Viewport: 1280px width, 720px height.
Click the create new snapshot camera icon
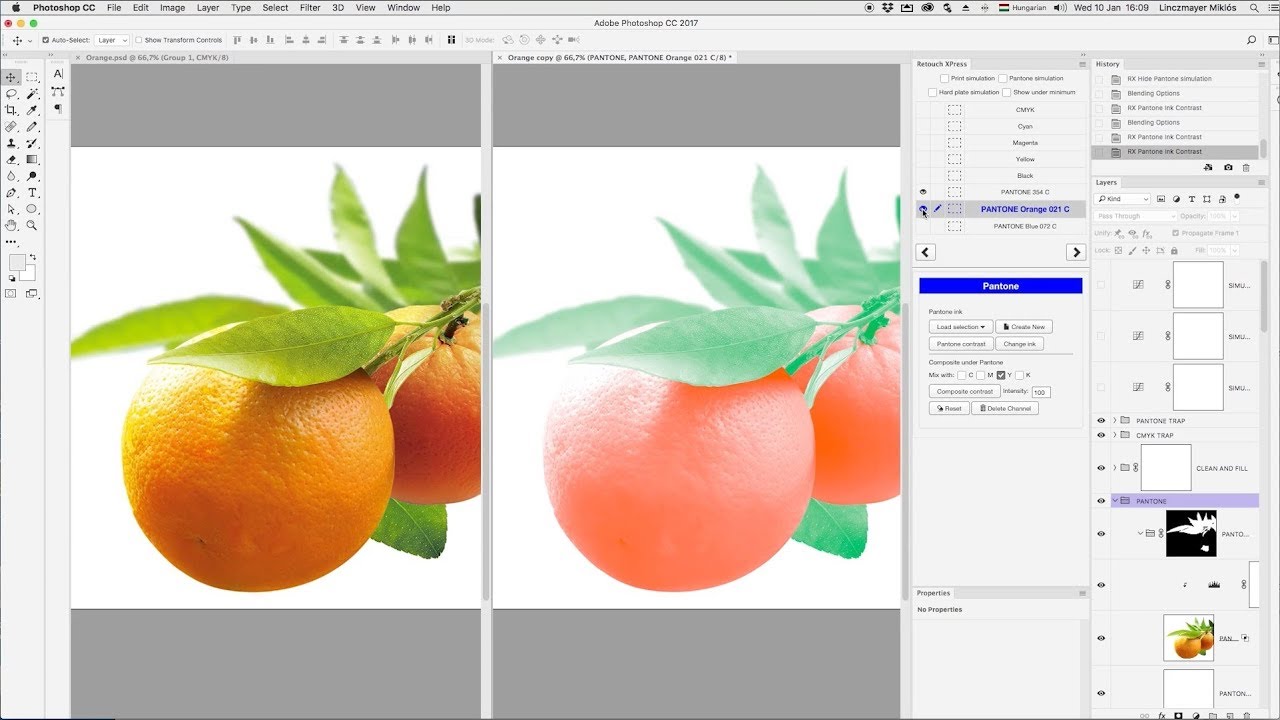[x=1228, y=167]
